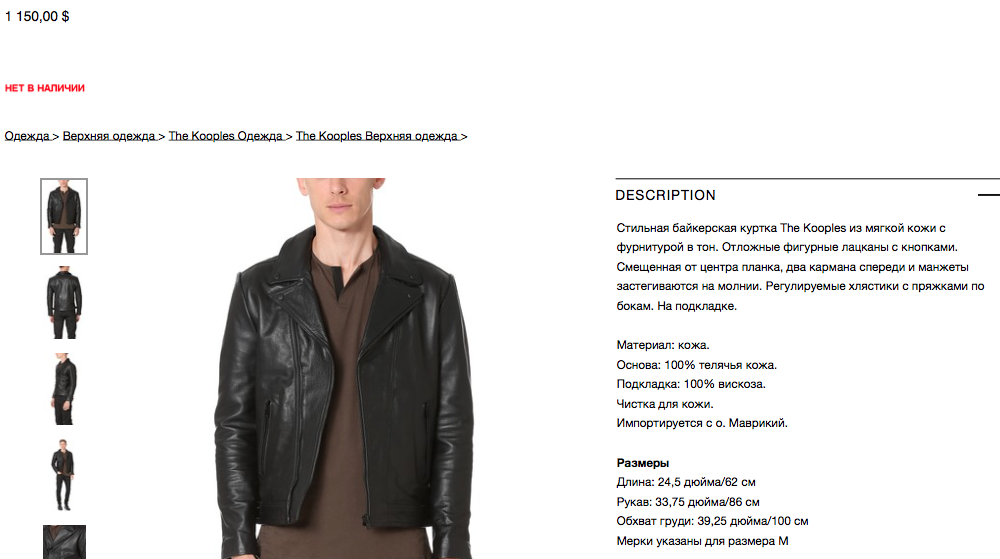
Task: Open the Одежда breadcrumb link
Action: 27,136
